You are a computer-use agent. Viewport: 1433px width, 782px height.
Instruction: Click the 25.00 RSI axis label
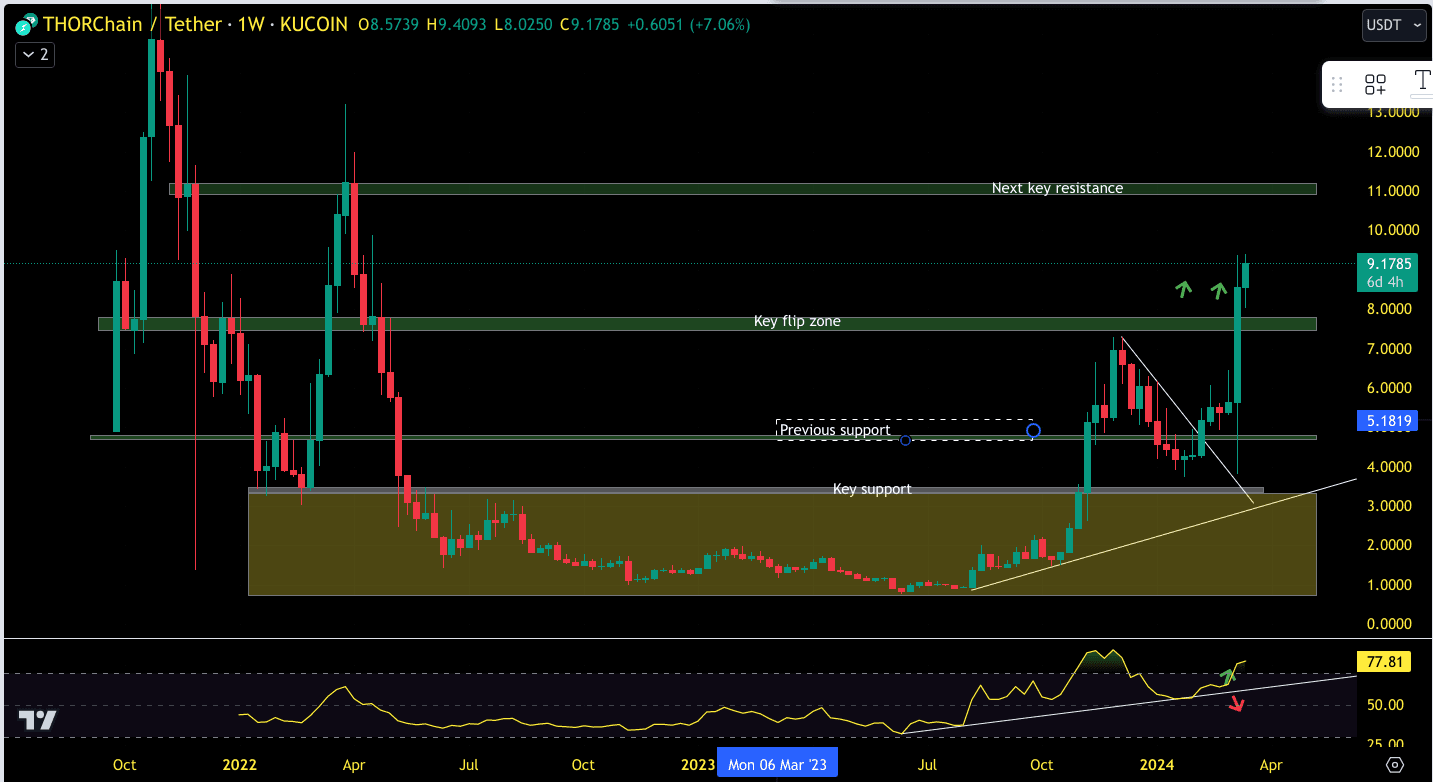click(x=1385, y=744)
